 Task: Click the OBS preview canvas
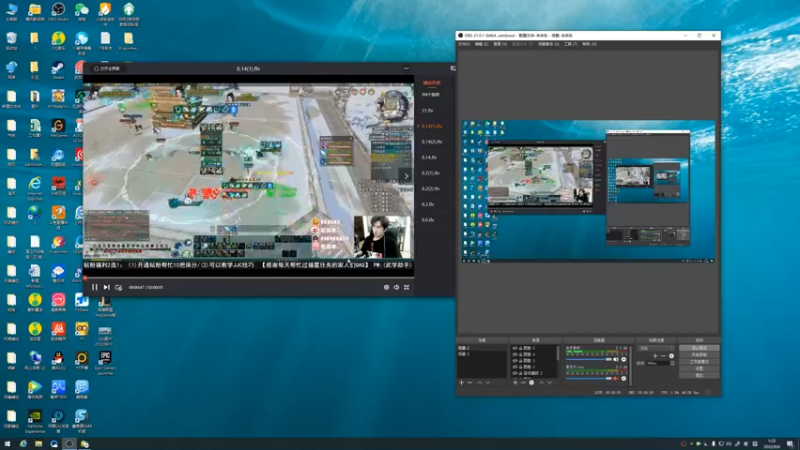[588, 191]
